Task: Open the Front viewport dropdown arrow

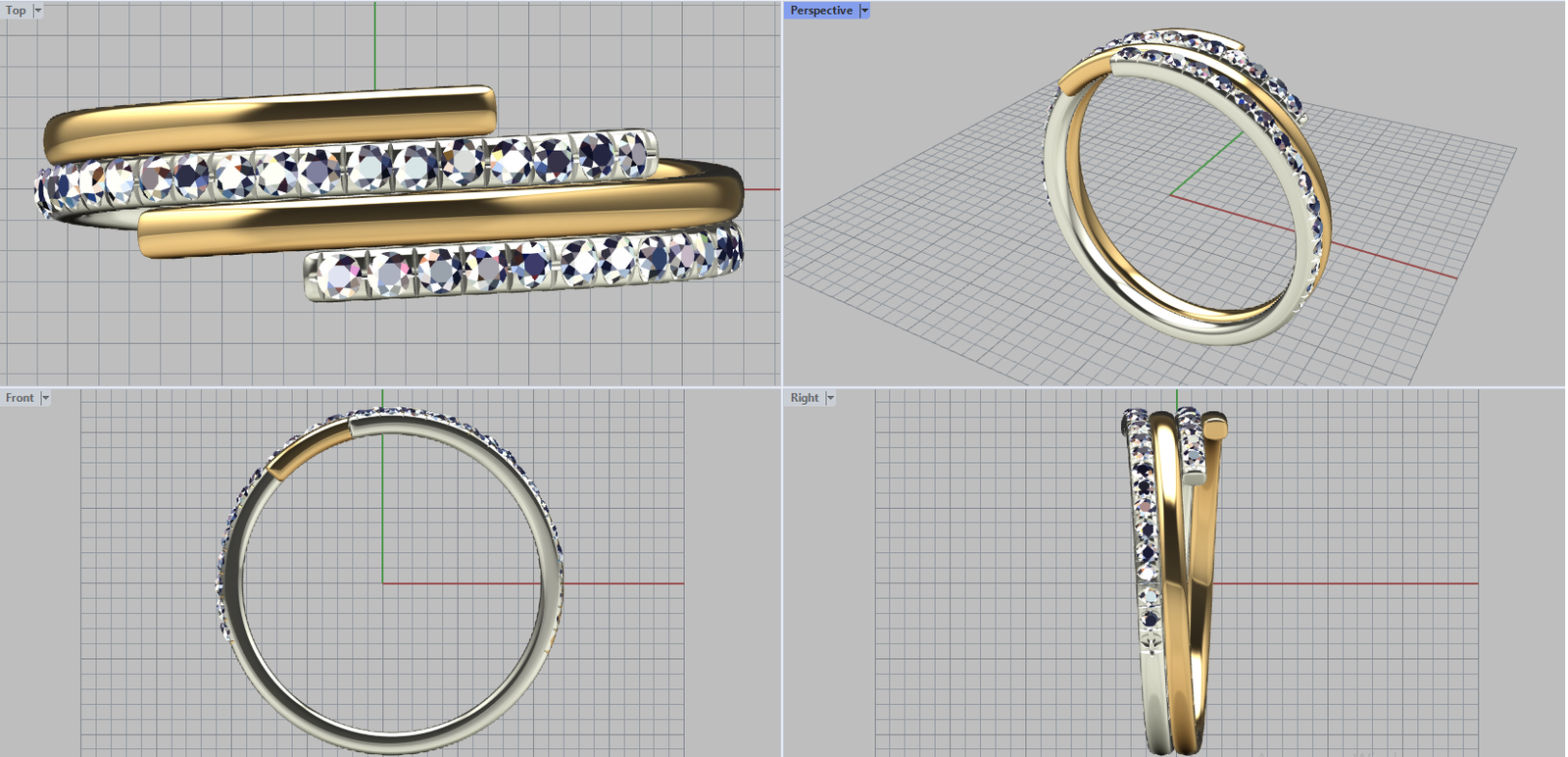Action: 45,398
